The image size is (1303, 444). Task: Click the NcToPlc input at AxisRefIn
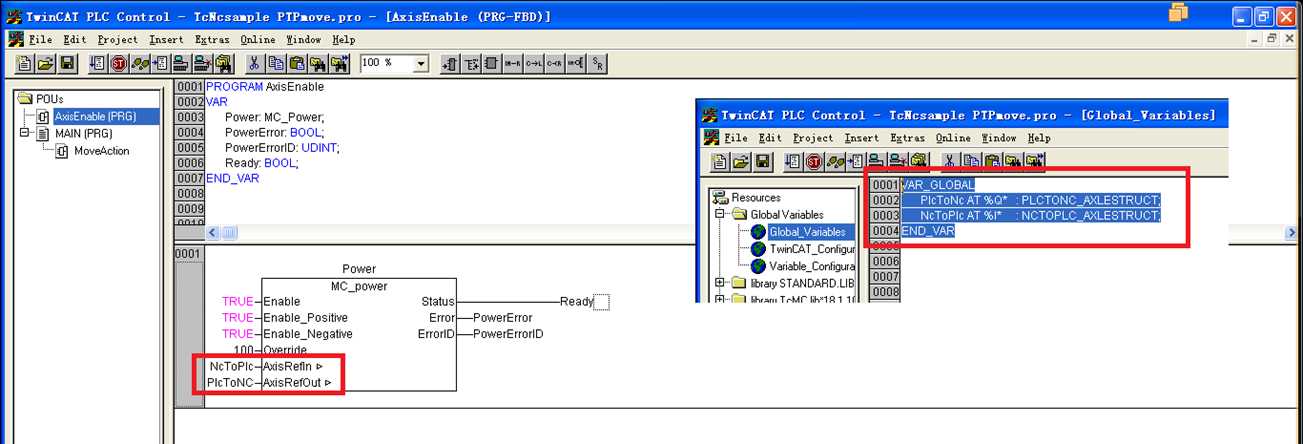click(x=230, y=366)
